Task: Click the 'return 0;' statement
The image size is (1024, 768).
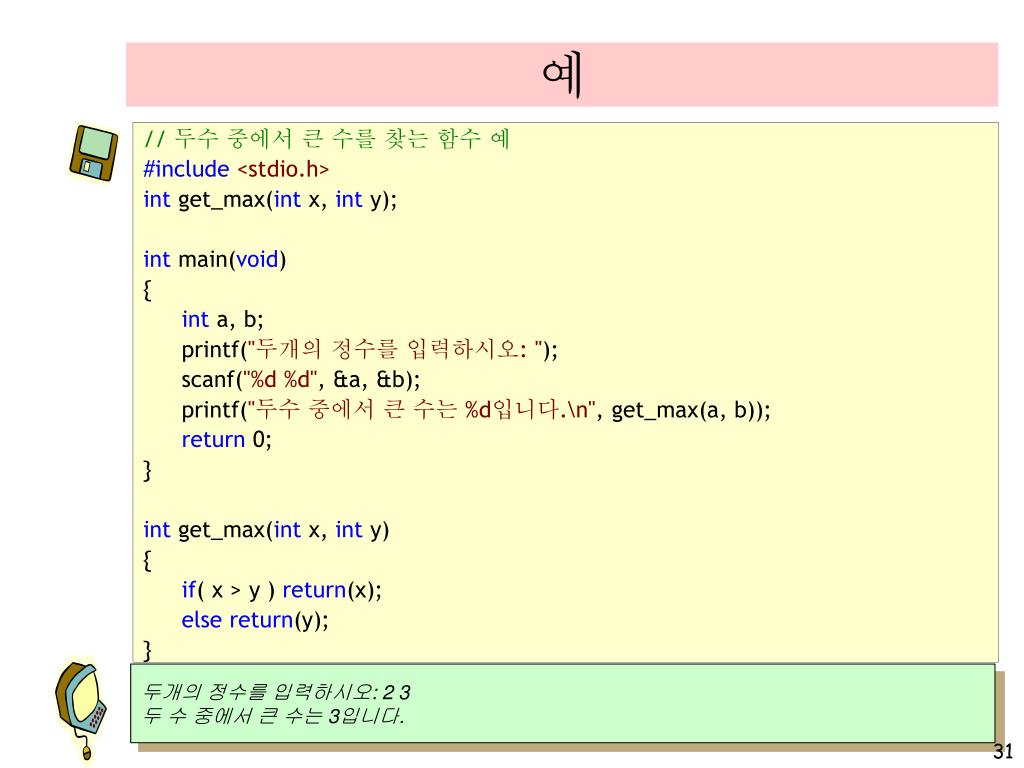Action: [x=226, y=440]
